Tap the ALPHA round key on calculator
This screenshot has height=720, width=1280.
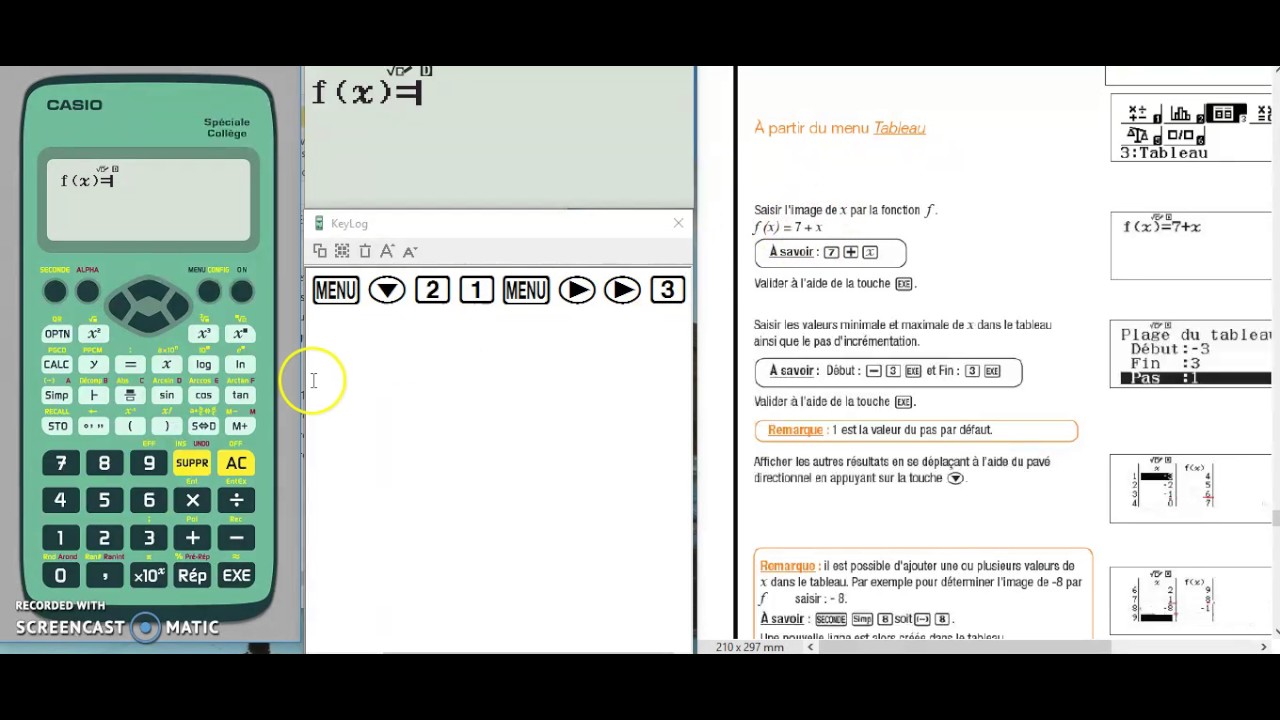pyautogui.click(x=88, y=291)
